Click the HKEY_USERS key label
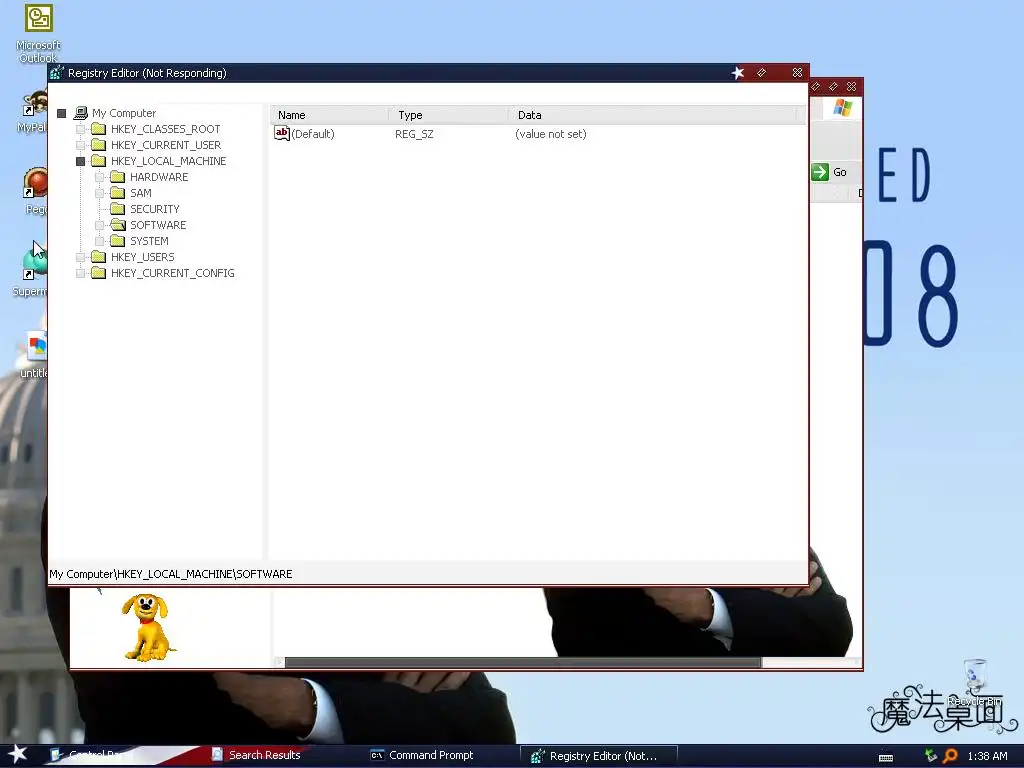This screenshot has height=768, width=1024. click(142, 257)
